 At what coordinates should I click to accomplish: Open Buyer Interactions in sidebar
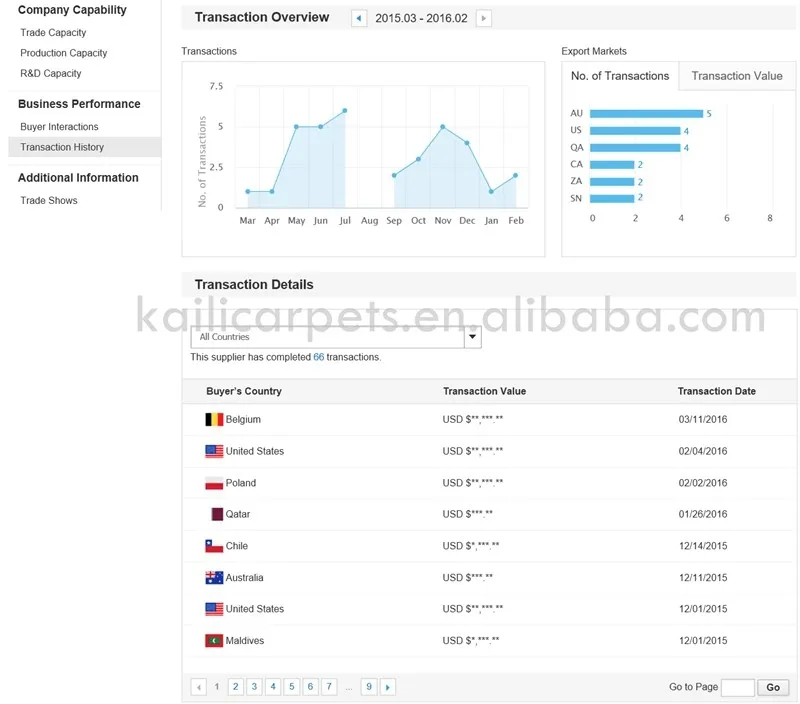pyautogui.click(x=59, y=127)
